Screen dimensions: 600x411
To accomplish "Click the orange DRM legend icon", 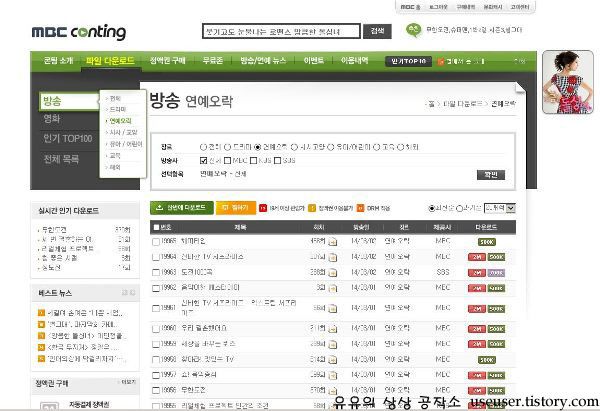I will pyautogui.click(x=360, y=208).
